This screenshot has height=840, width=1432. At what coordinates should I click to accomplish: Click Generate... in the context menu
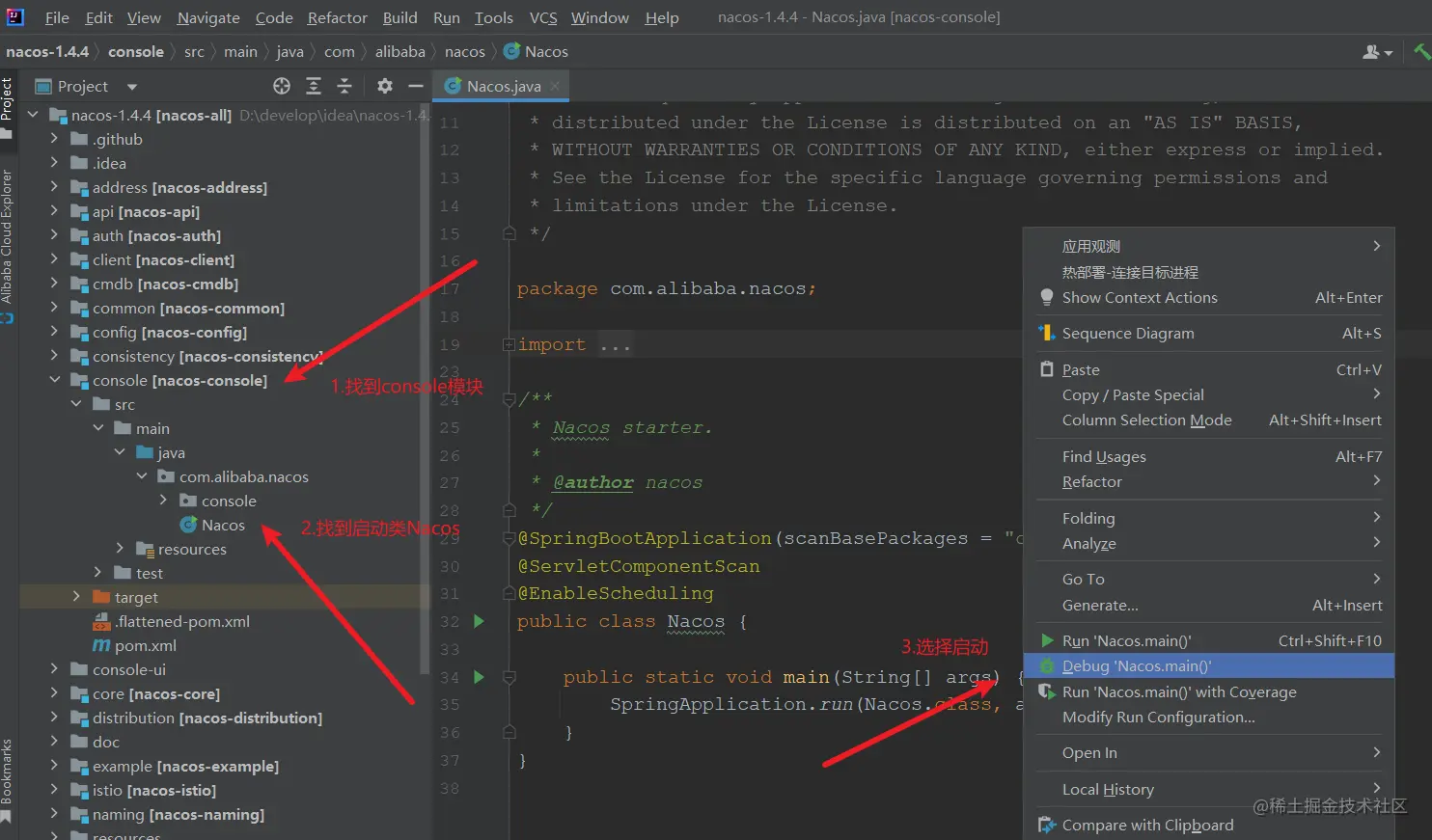pyautogui.click(x=1209, y=606)
